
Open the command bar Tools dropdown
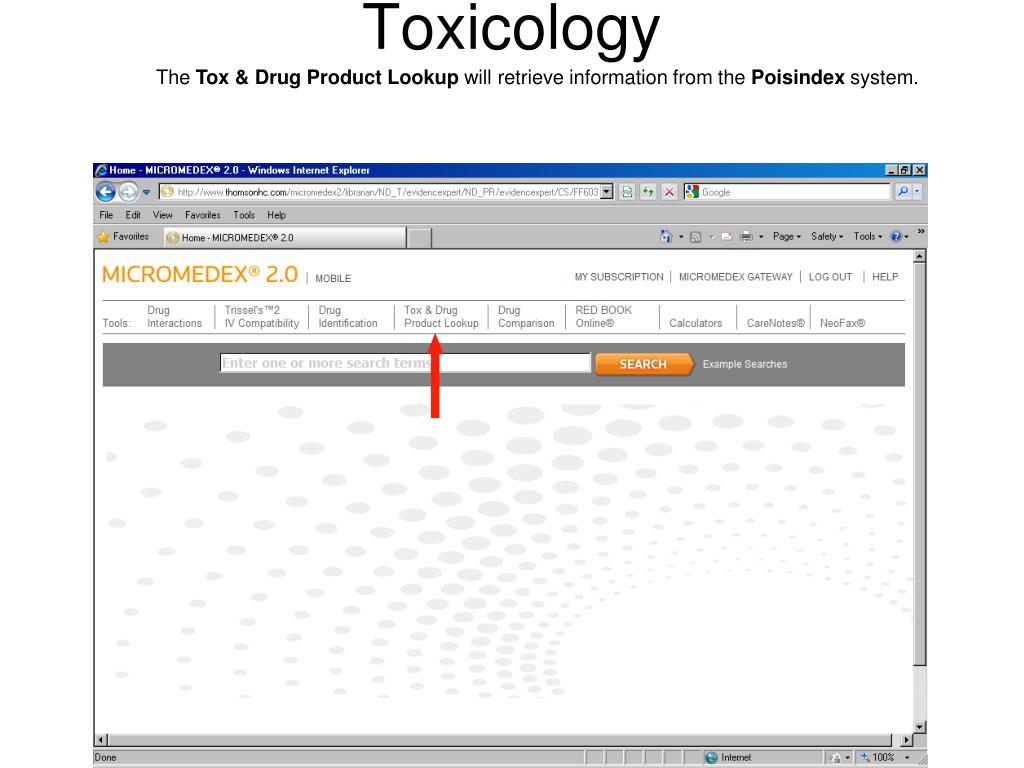click(x=867, y=236)
